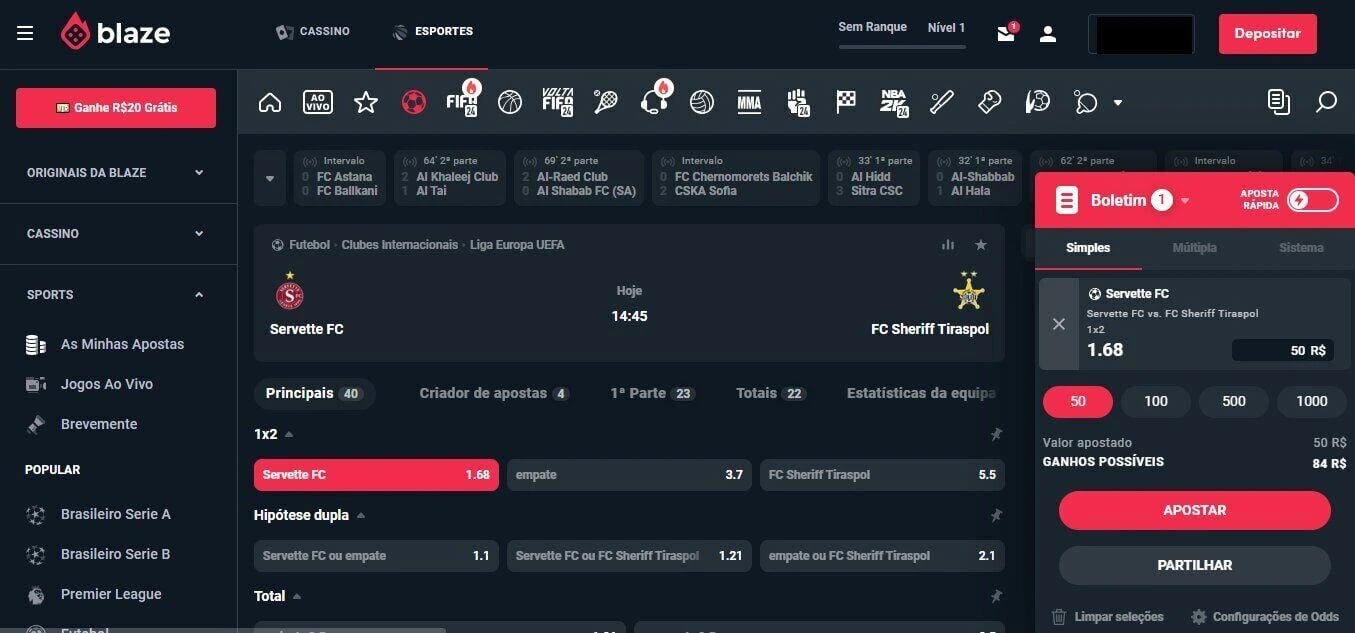1355x633 pixels.
Task: Pin the Hipótese dupla market
Action: 996,515
